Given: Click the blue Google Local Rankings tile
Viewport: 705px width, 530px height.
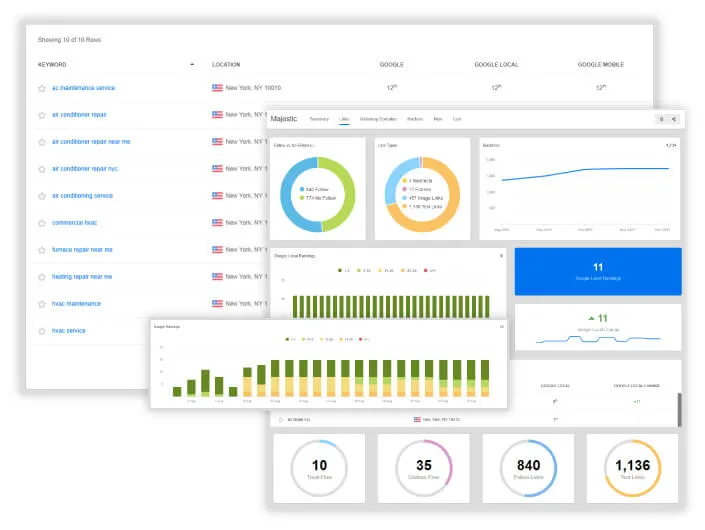Looking at the screenshot, I should pyautogui.click(x=598, y=271).
